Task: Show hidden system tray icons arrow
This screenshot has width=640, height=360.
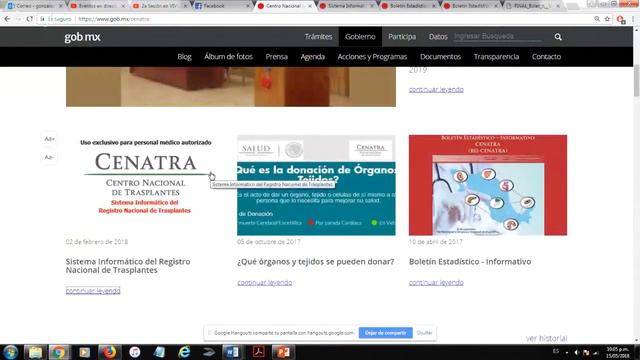Action: pos(567,352)
